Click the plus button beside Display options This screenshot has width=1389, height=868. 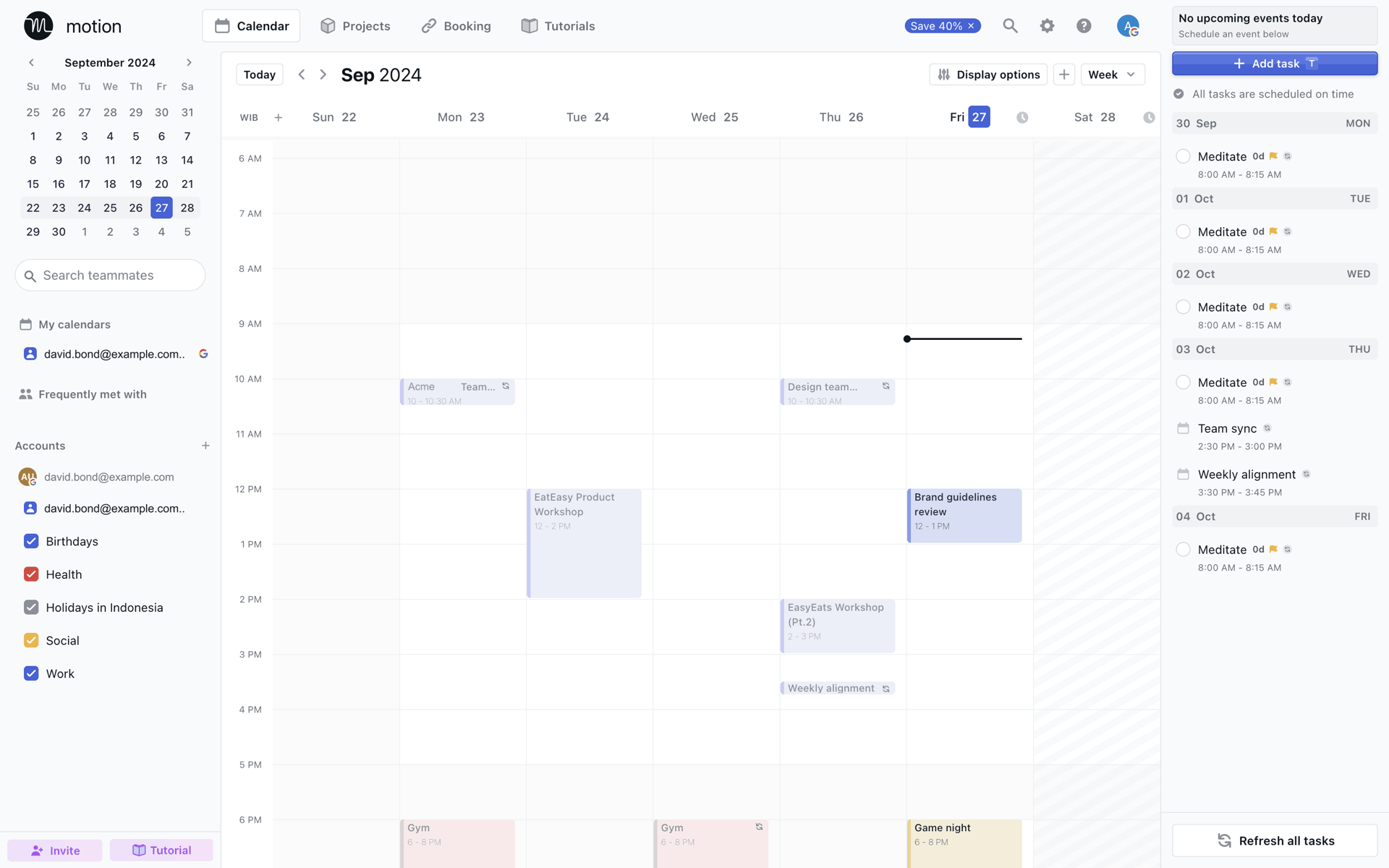coord(1064,75)
